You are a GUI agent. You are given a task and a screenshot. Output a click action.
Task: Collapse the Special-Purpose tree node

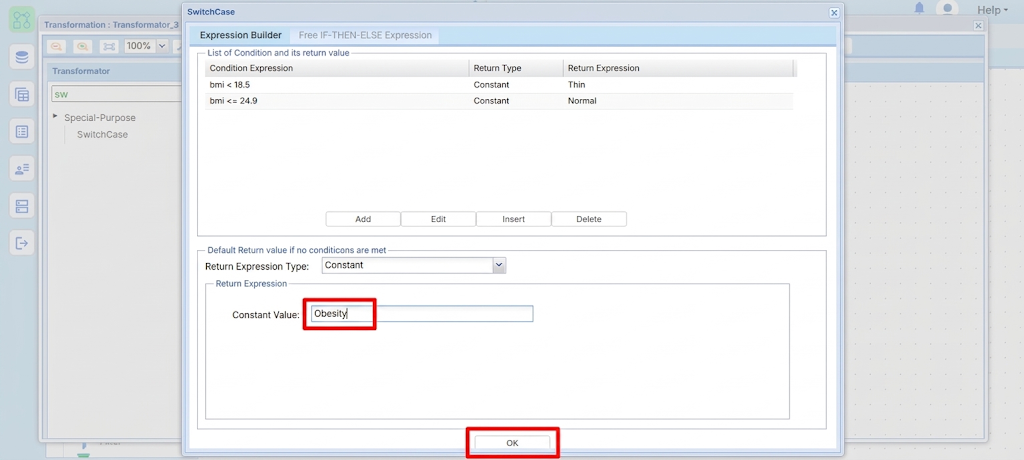[56, 116]
